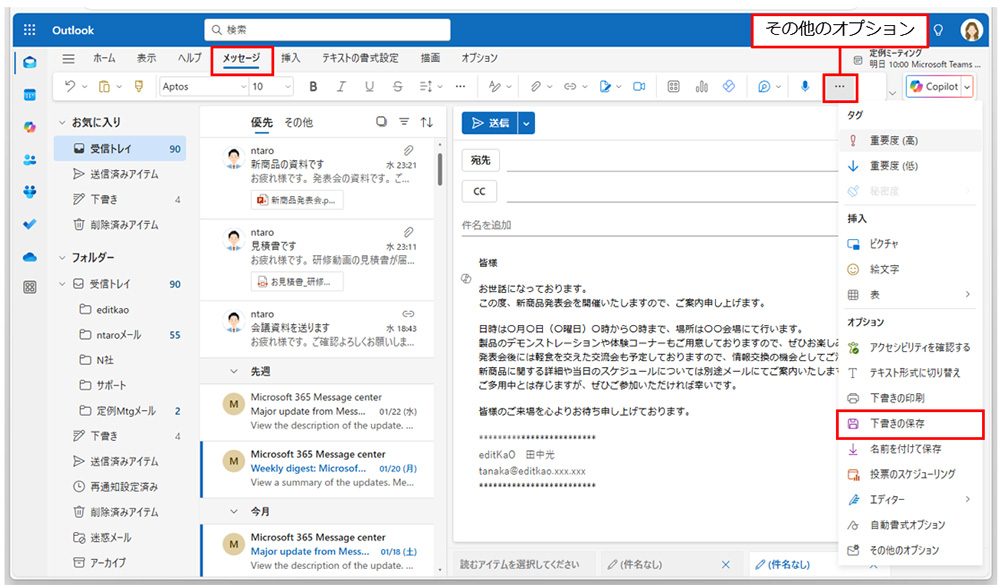Switch to the オプション tab
Screen dimensions: 1000x585
[x=479, y=58]
